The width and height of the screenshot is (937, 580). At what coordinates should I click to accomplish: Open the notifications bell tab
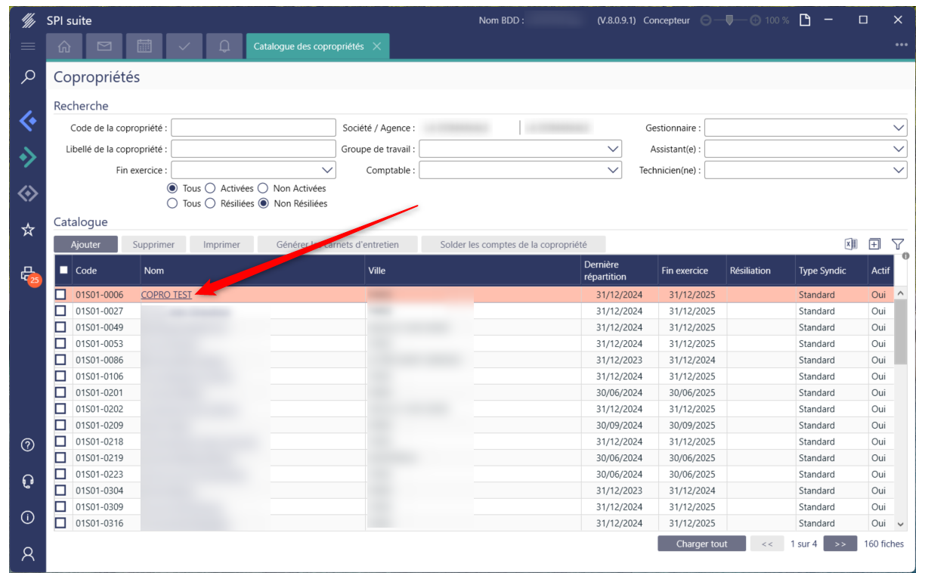[x=224, y=46]
